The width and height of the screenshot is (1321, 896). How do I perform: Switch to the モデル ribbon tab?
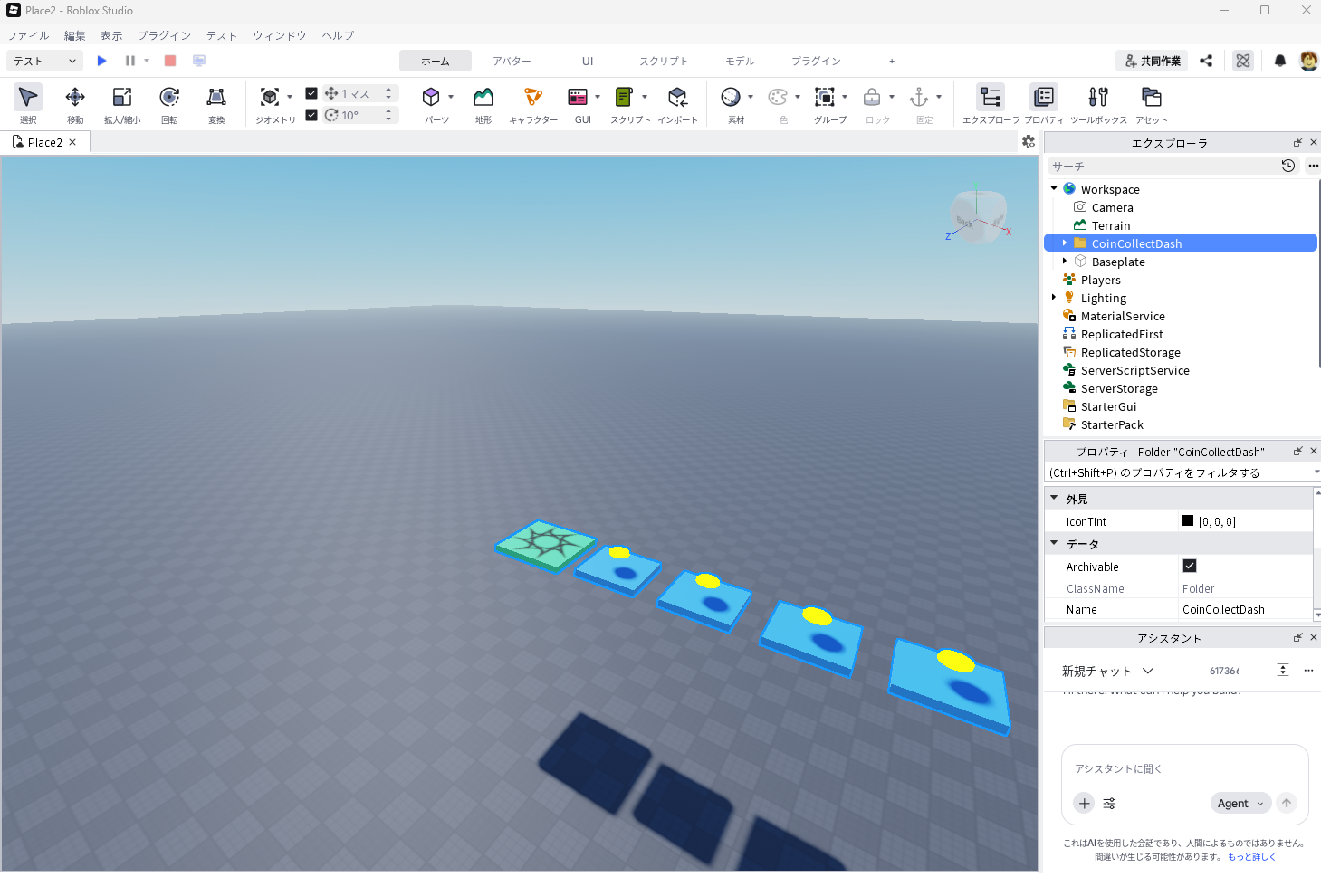coord(740,61)
